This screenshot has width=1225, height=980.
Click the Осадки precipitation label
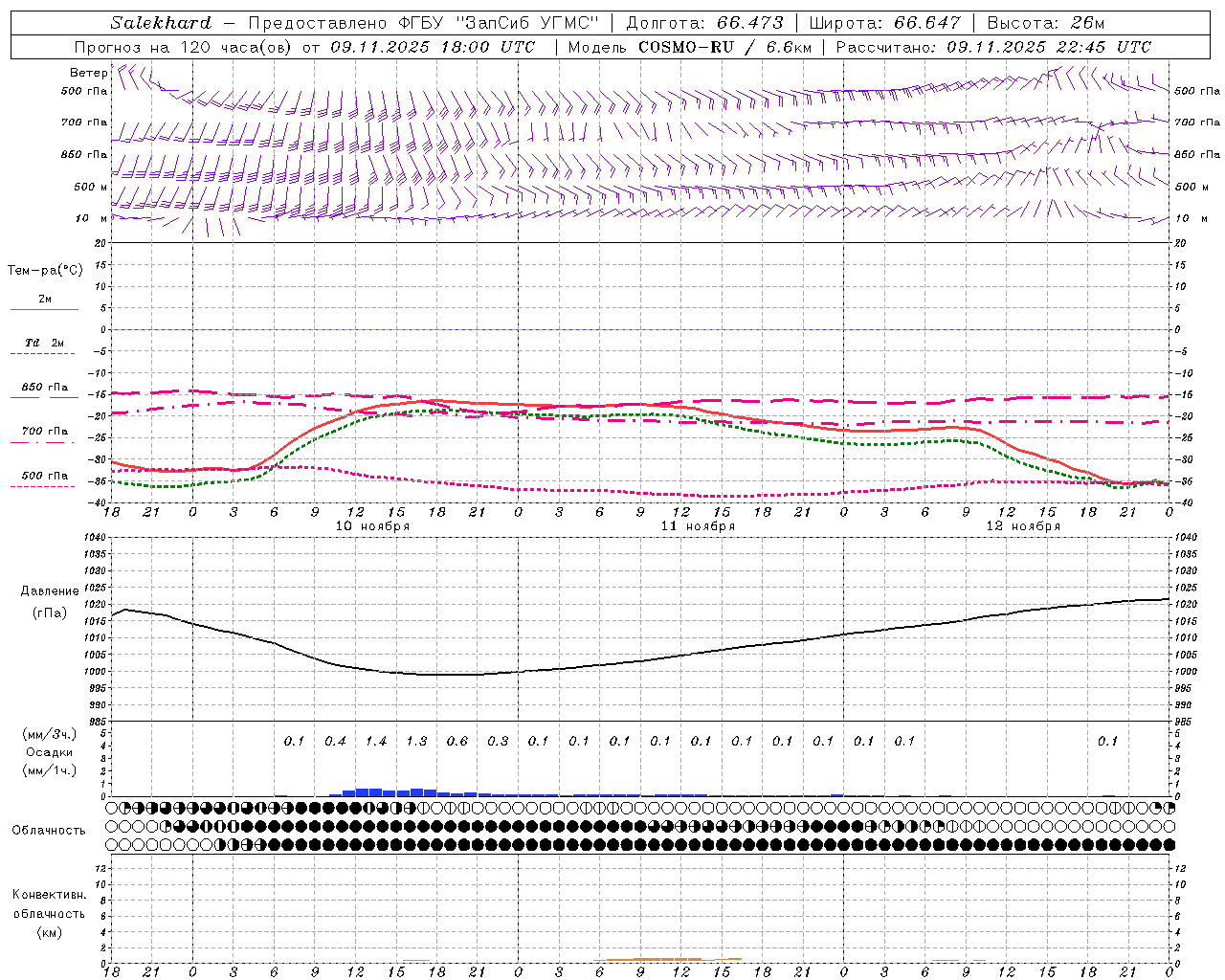50,752
